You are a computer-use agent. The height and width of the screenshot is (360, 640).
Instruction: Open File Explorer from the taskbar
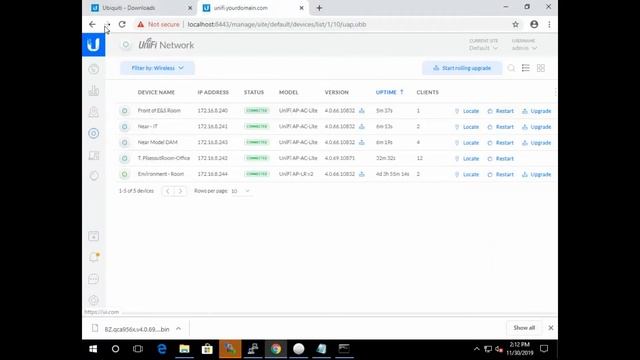(x=184, y=349)
